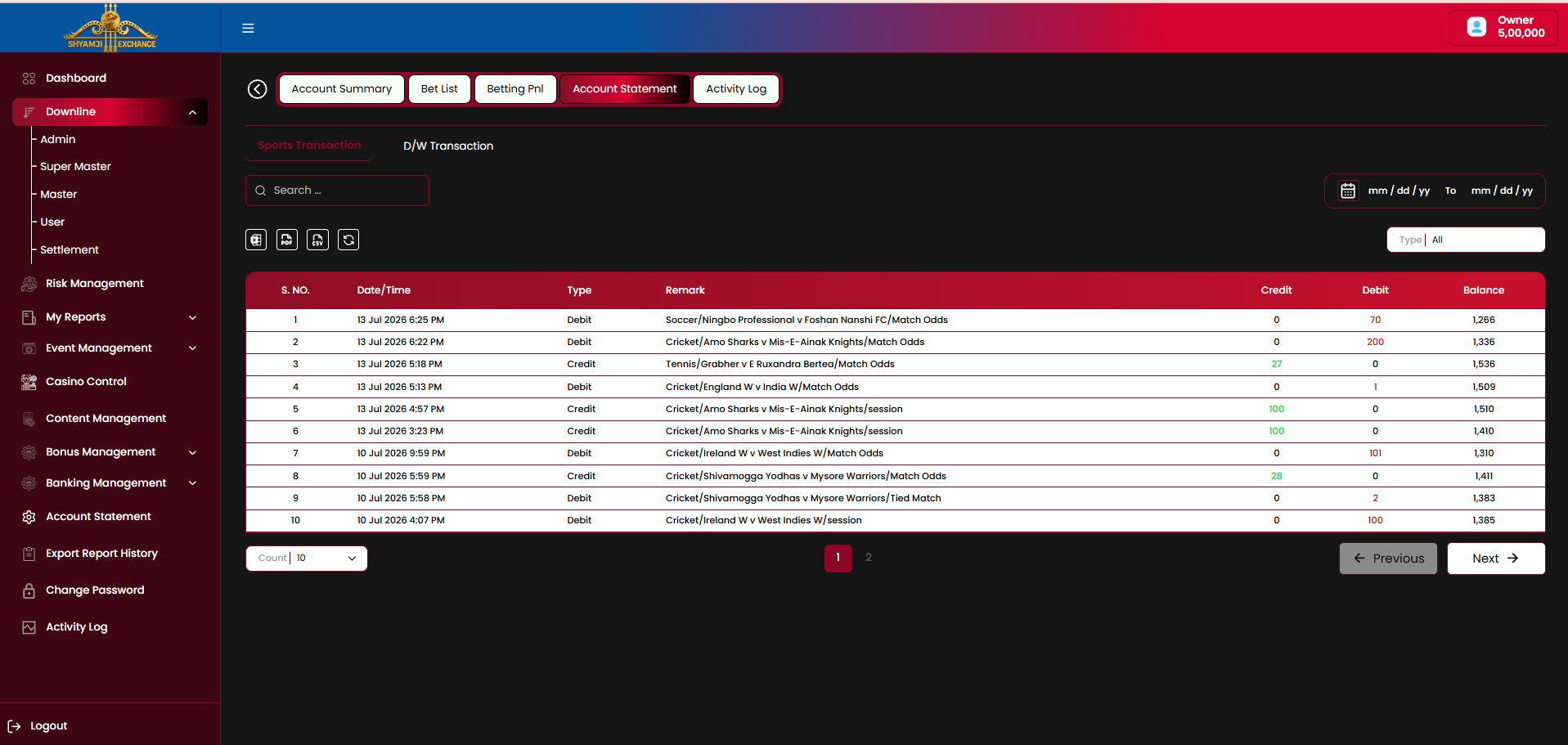The width and height of the screenshot is (1568, 745).
Task: Refresh the statement table
Action: (348, 240)
